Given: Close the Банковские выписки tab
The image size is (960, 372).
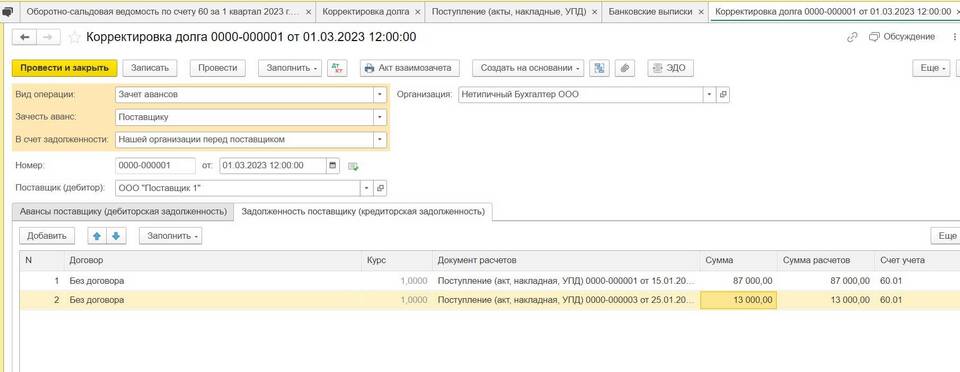Looking at the screenshot, I should pos(700,12).
